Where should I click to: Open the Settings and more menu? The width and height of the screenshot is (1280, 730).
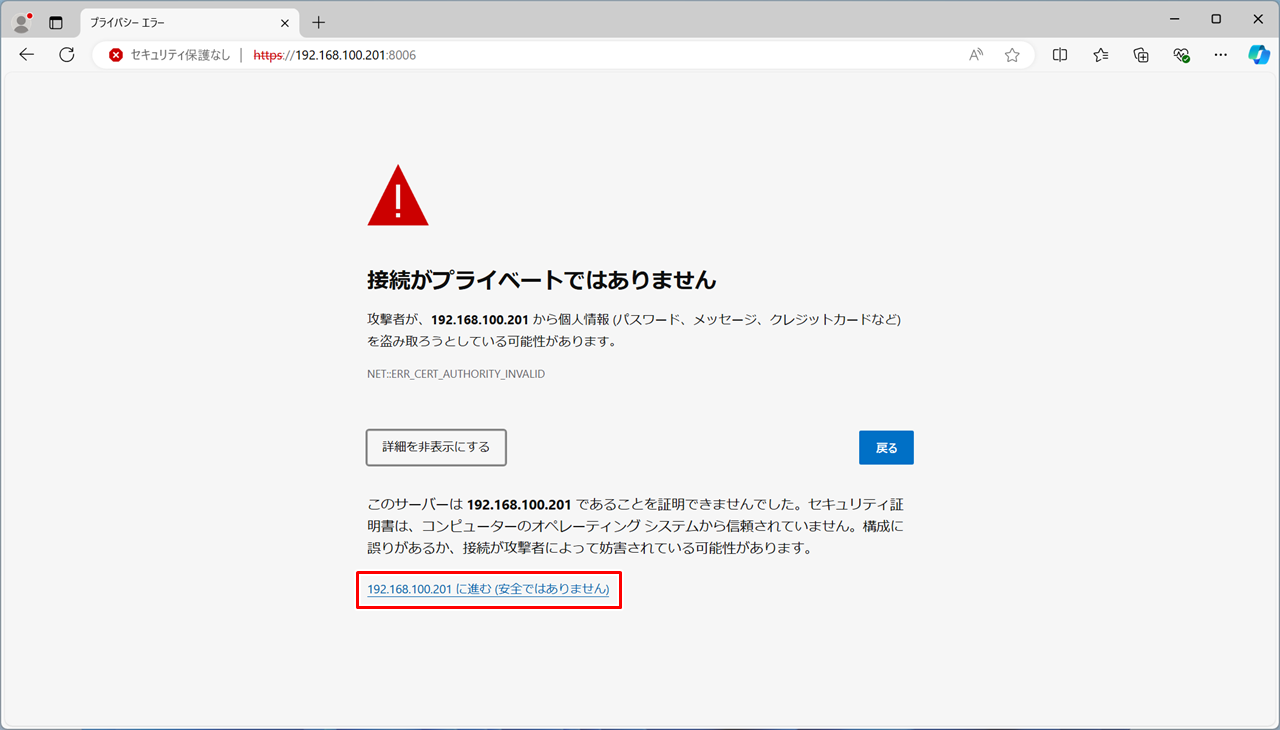point(1219,55)
